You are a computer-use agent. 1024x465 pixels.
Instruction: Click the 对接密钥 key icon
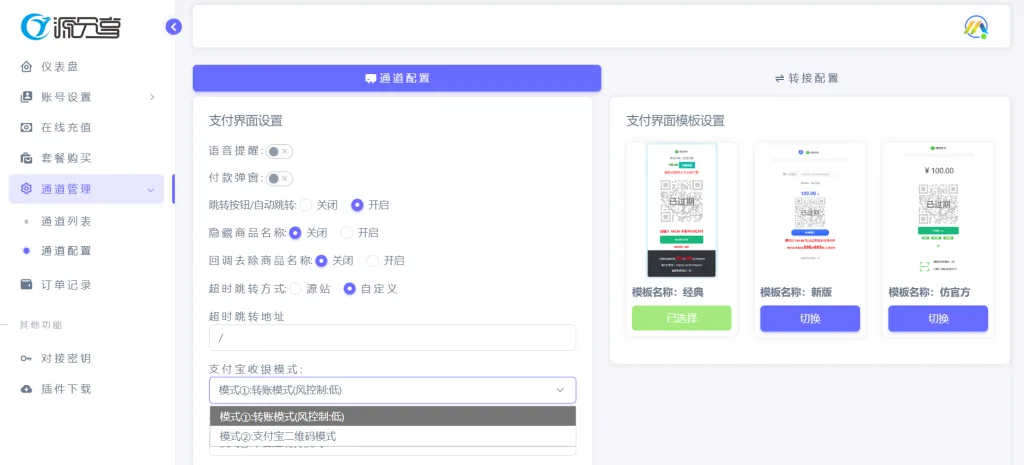pos(27,359)
